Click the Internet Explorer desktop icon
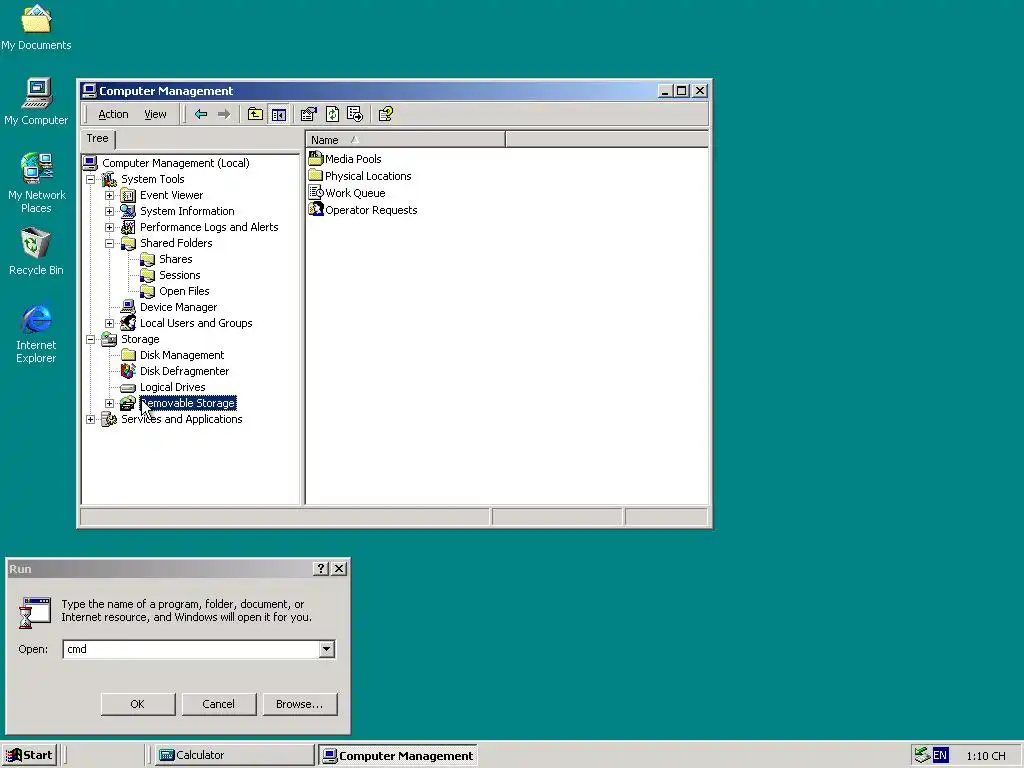1024x768 pixels. [36, 318]
